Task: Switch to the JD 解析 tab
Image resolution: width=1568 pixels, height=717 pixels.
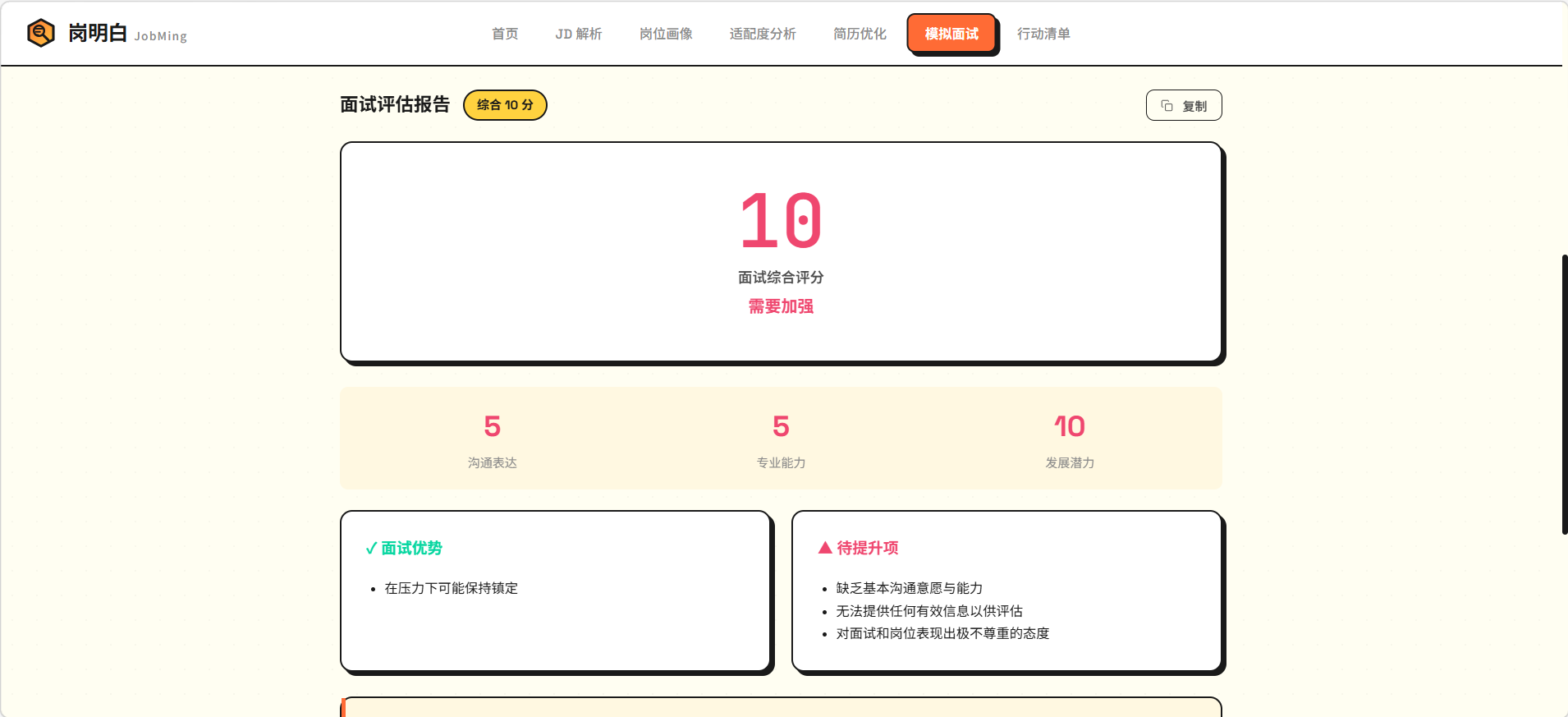Action: pyautogui.click(x=578, y=34)
